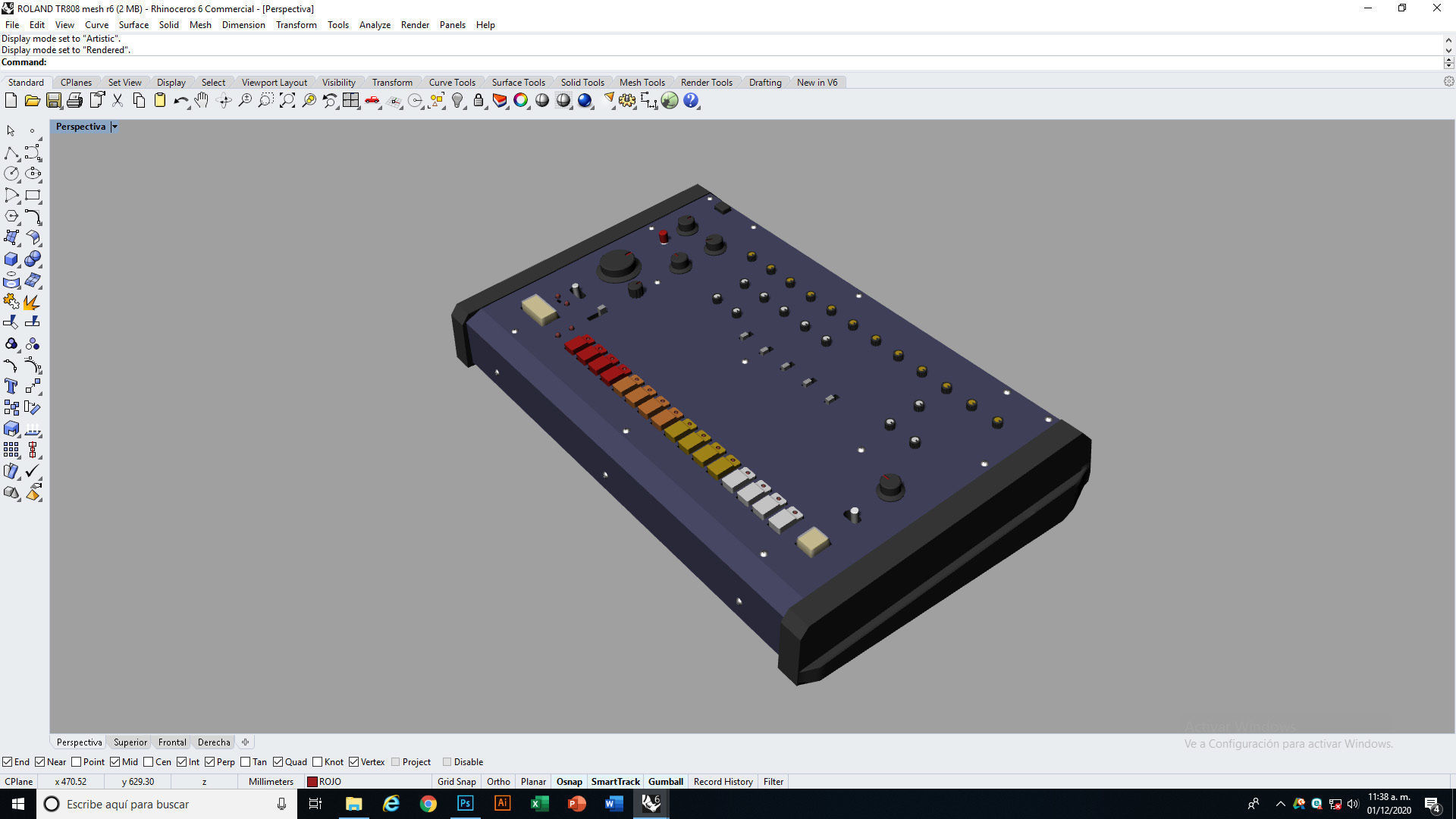Click the CPlane status bar field
Screen dimensions: 1456x819
click(x=18, y=781)
